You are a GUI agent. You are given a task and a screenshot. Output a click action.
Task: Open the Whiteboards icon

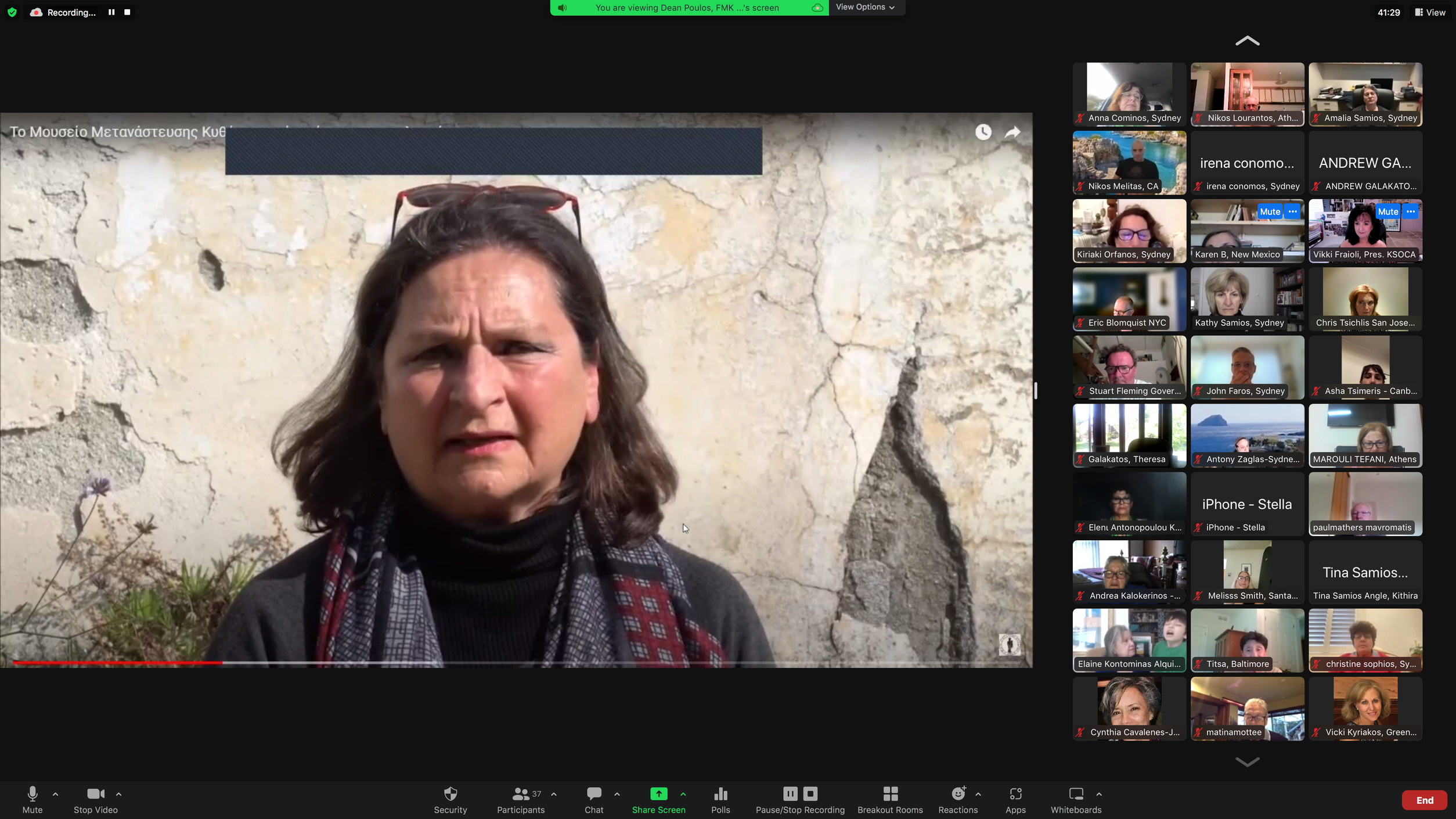pyautogui.click(x=1076, y=794)
